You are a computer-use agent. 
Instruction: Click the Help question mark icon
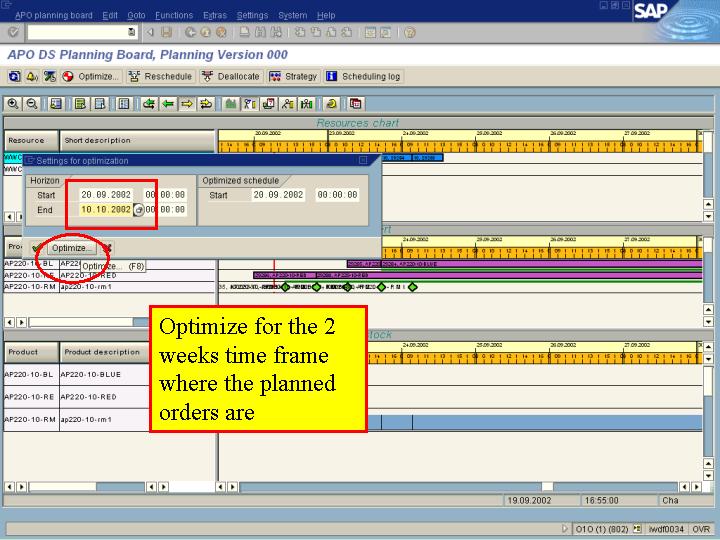point(410,32)
